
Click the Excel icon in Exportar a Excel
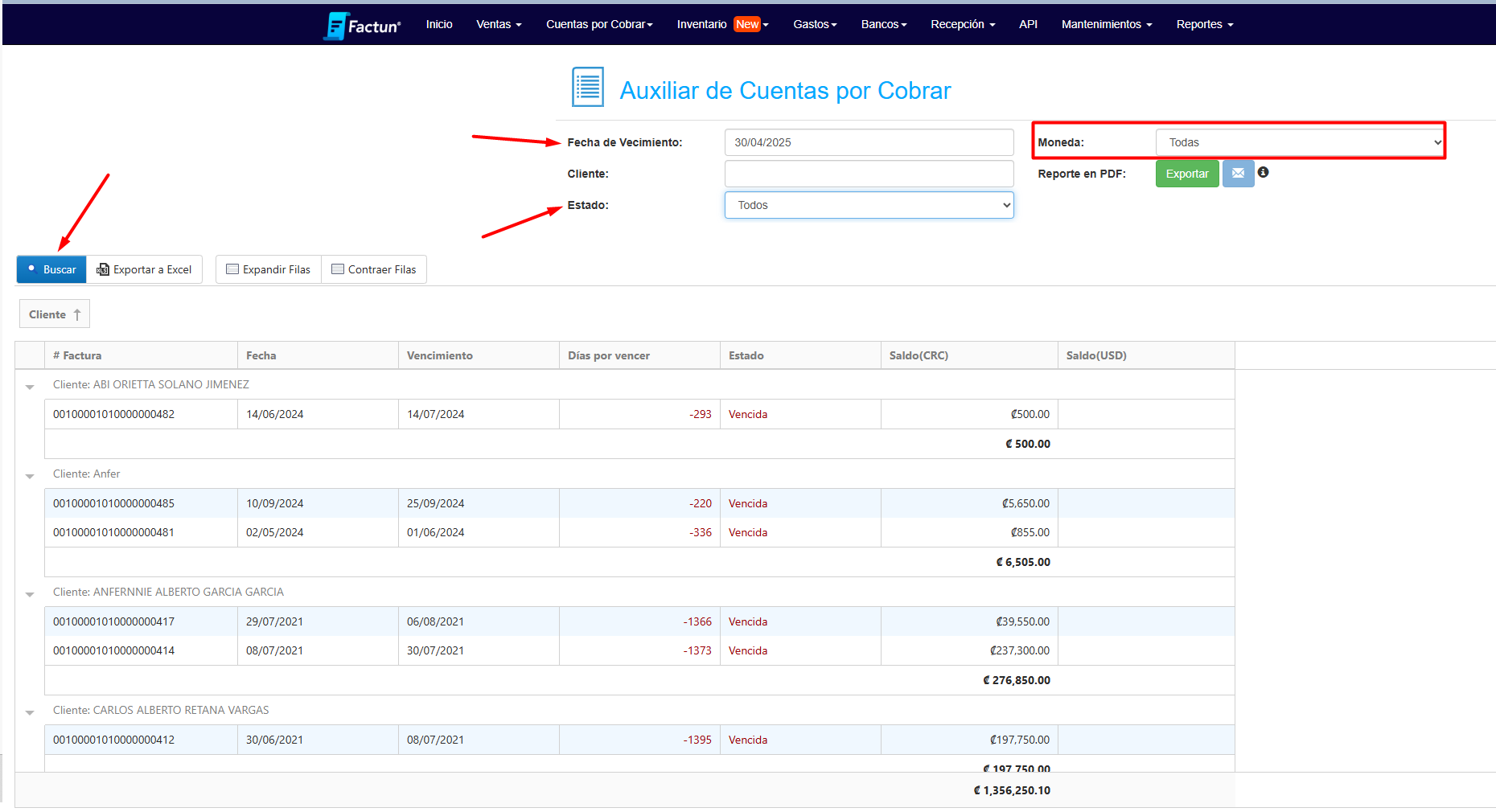[x=103, y=269]
